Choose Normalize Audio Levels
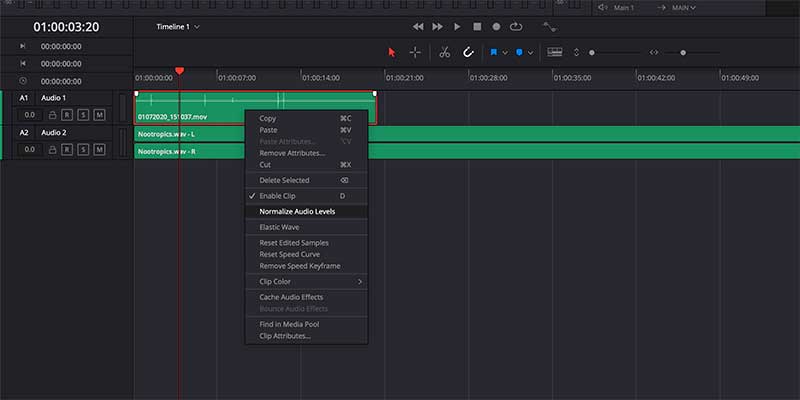The width and height of the screenshot is (800, 400). pyautogui.click(x=306, y=211)
